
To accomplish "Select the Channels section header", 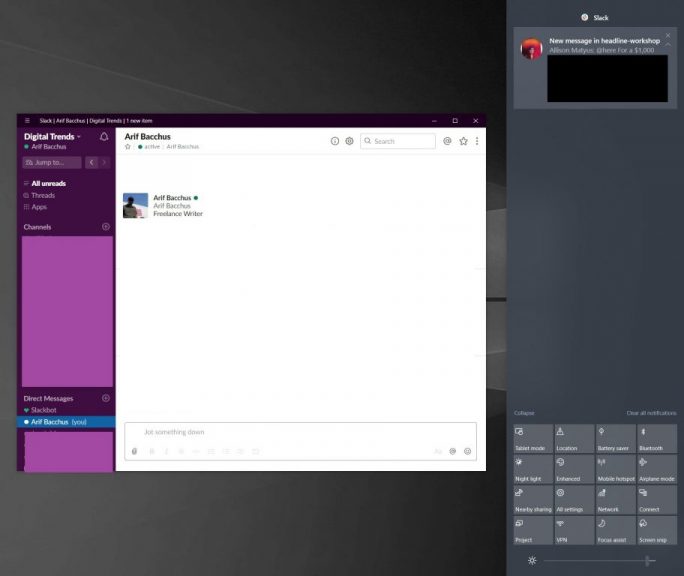I will click(37, 227).
